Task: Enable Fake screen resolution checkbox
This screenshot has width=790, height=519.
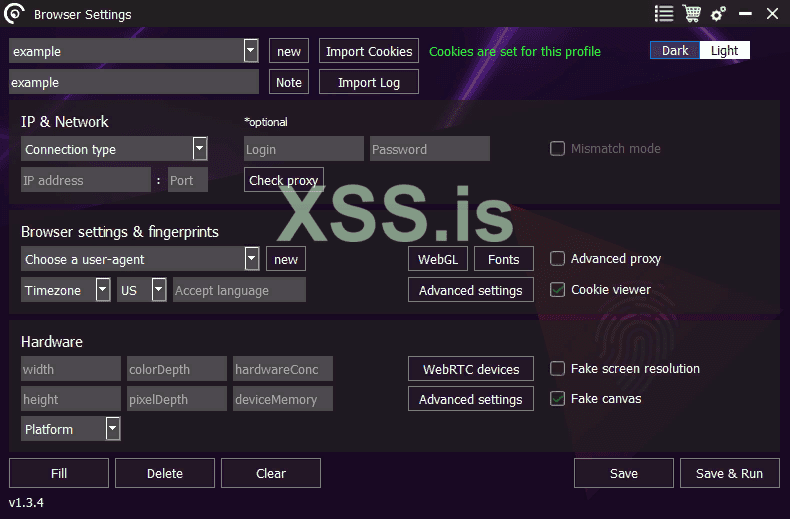Action: (557, 369)
